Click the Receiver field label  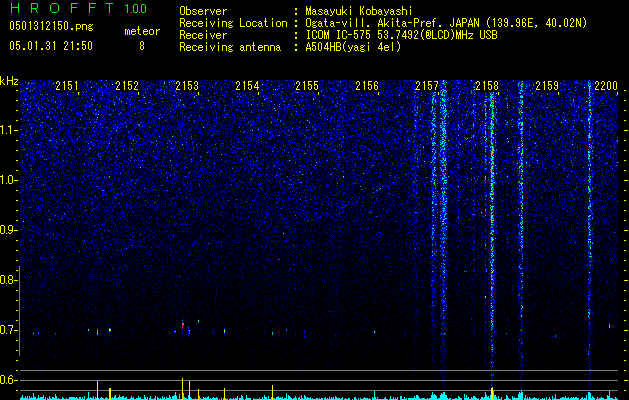pos(203,35)
